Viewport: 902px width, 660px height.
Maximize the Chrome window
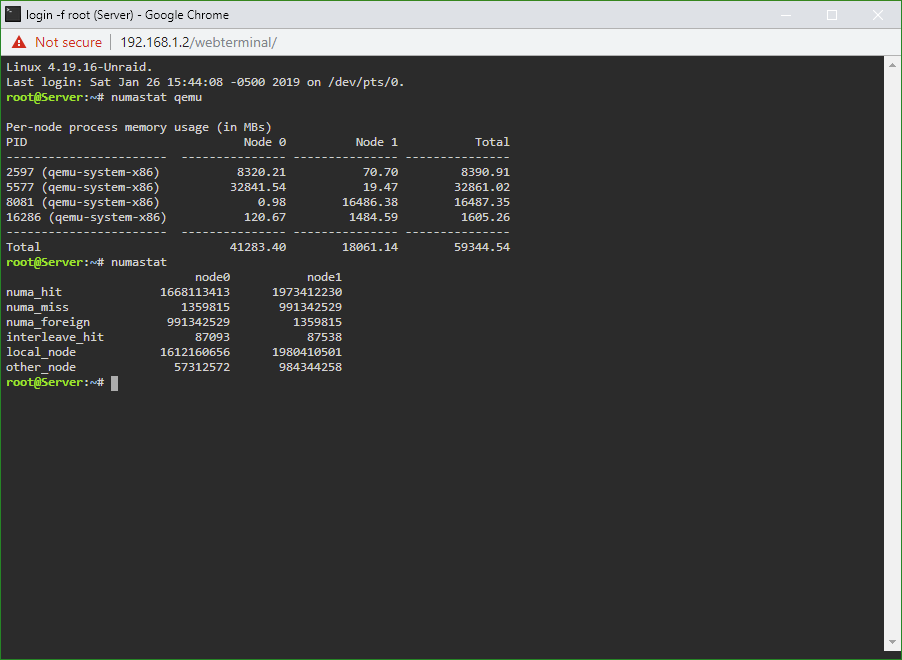click(x=832, y=15)
